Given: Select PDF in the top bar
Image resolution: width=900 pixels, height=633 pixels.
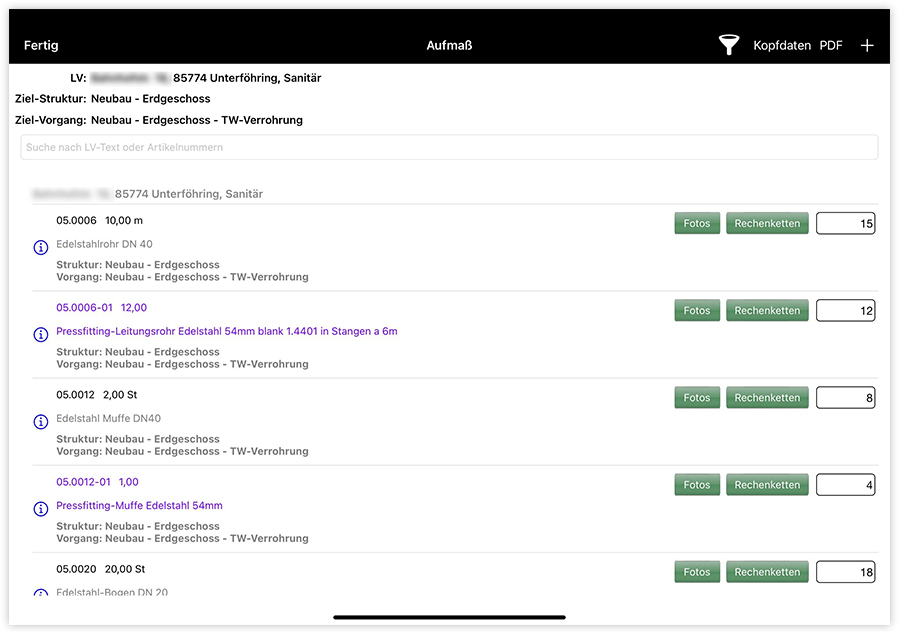Looking at the screenshot, I should [830, 45].
